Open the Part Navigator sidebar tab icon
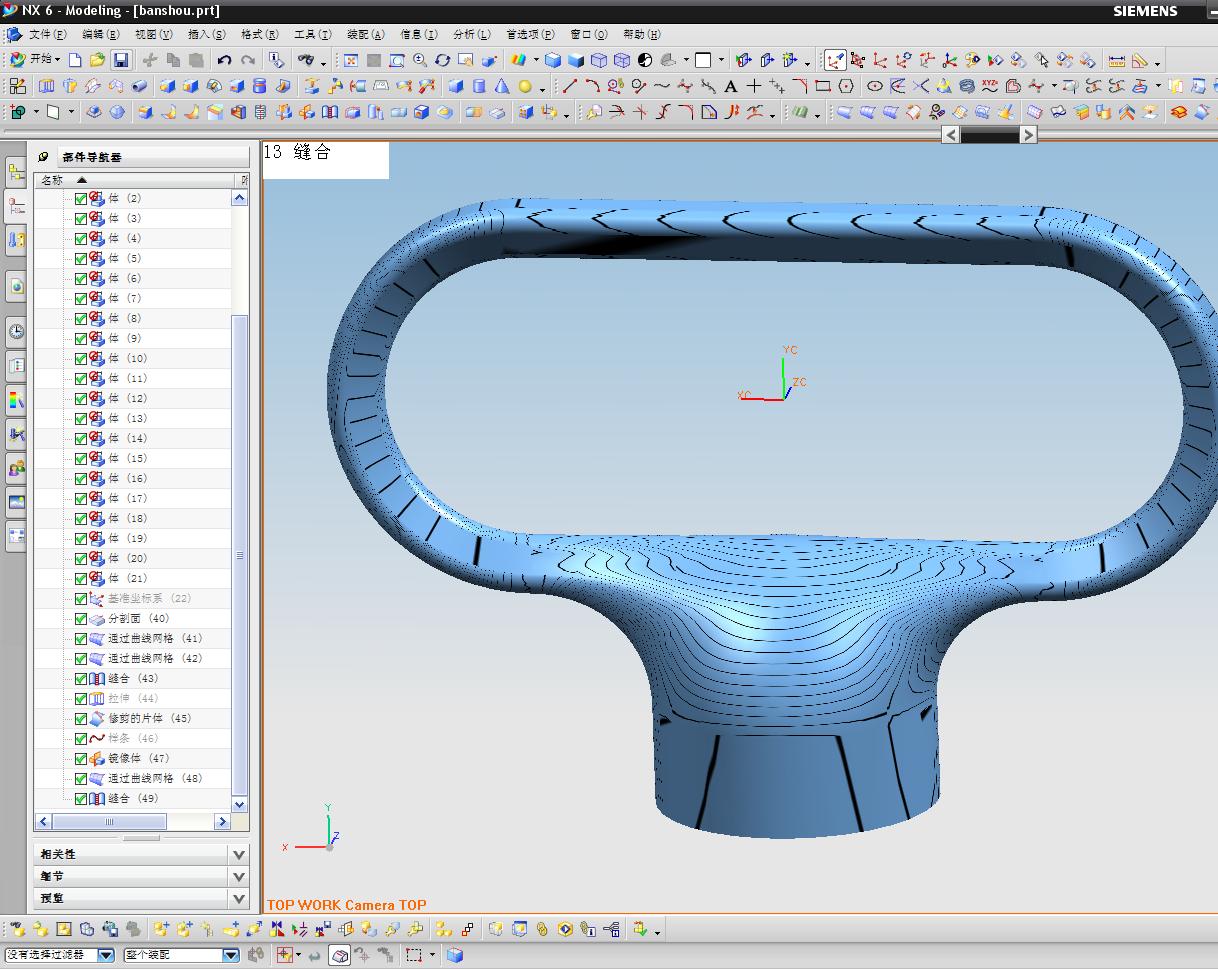 pyautogui.click(x=16, y=207)
